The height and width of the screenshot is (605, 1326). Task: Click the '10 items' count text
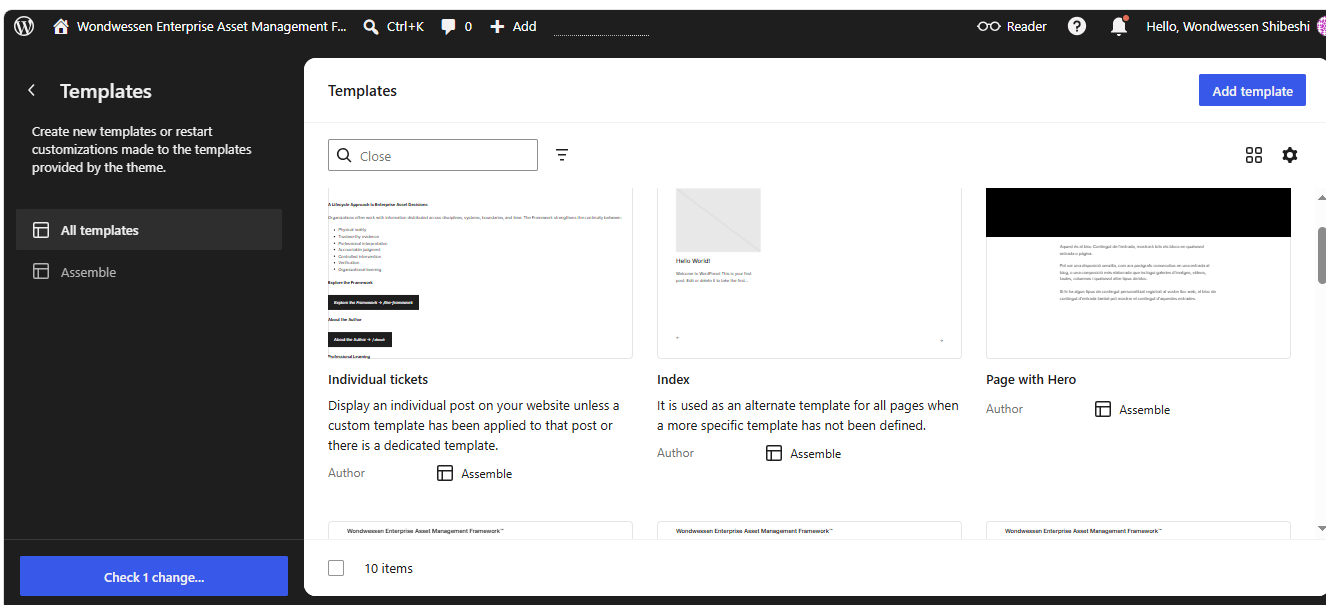coord(388,568)
